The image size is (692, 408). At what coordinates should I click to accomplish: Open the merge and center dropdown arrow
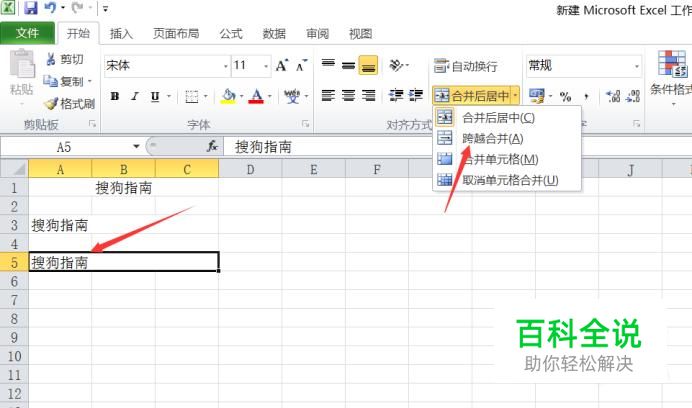click(515, 95)
